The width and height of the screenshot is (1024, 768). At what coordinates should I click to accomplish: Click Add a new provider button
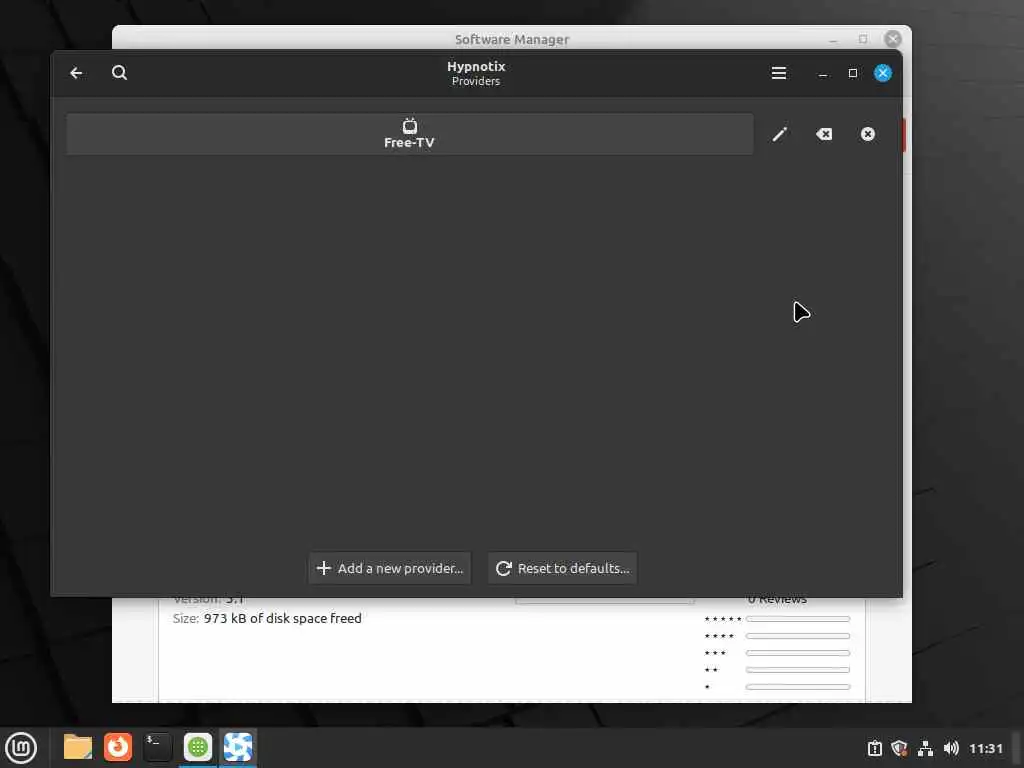[x=390, y=568]
